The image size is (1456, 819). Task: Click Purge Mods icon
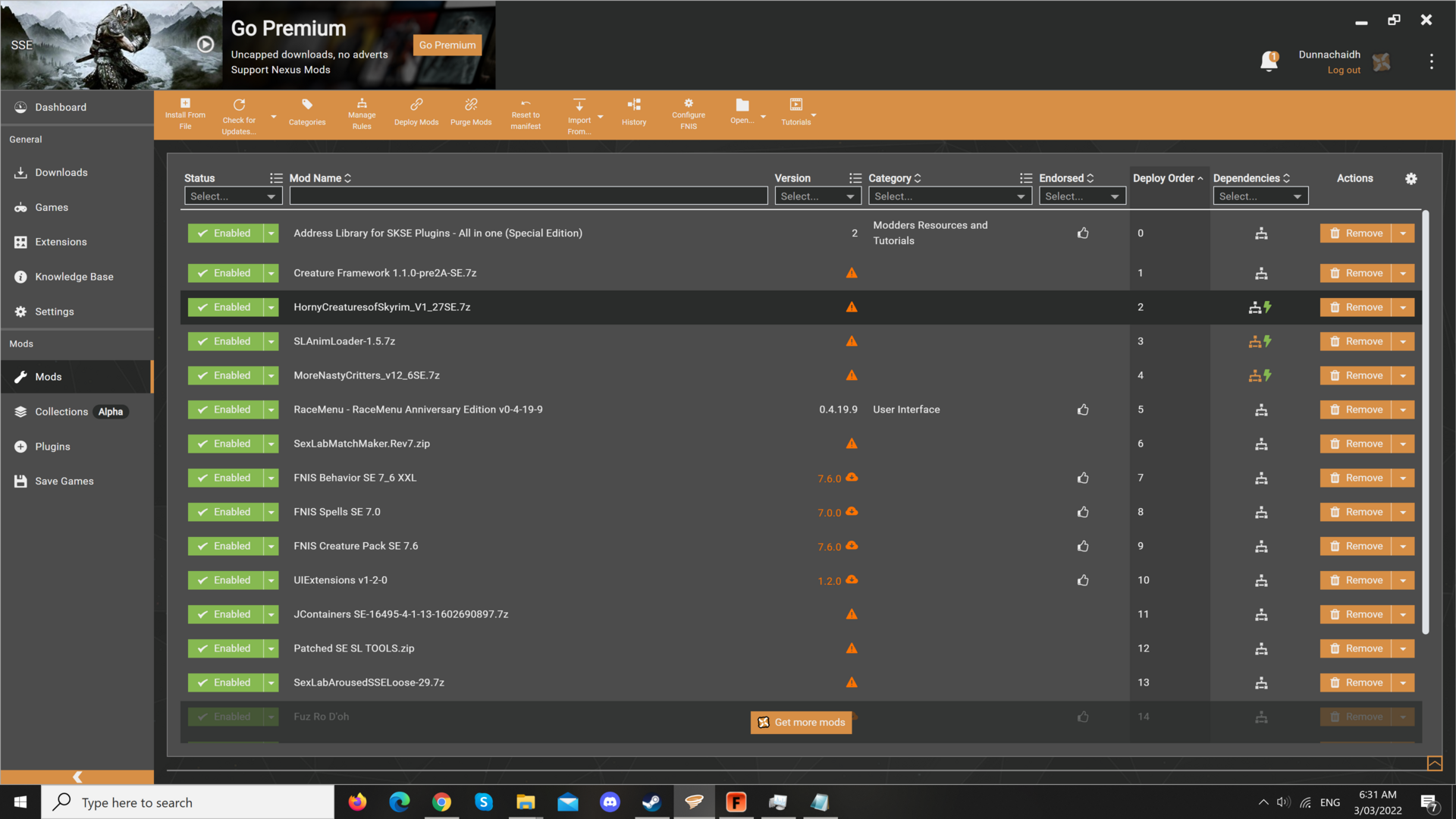click(471, 105)
